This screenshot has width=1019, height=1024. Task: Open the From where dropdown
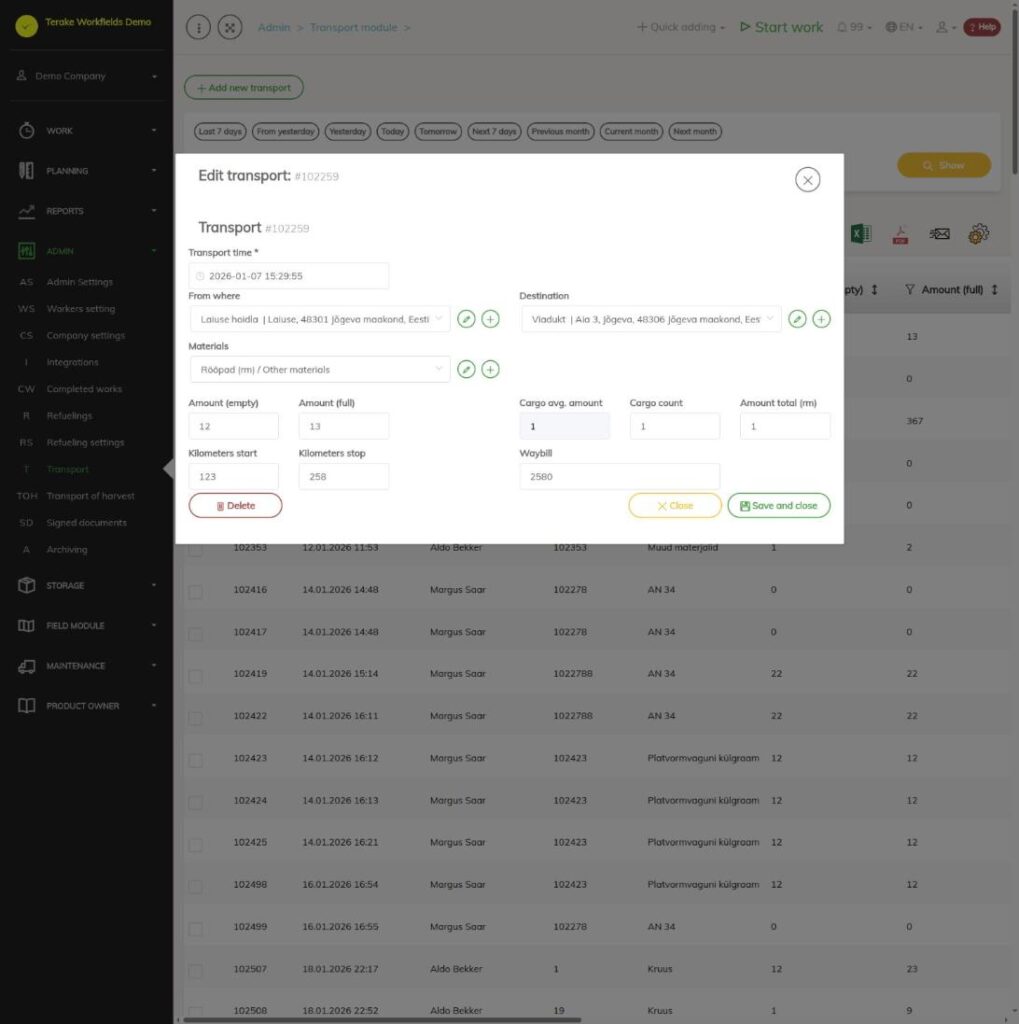pyautogui.click(x=320, y=319)
